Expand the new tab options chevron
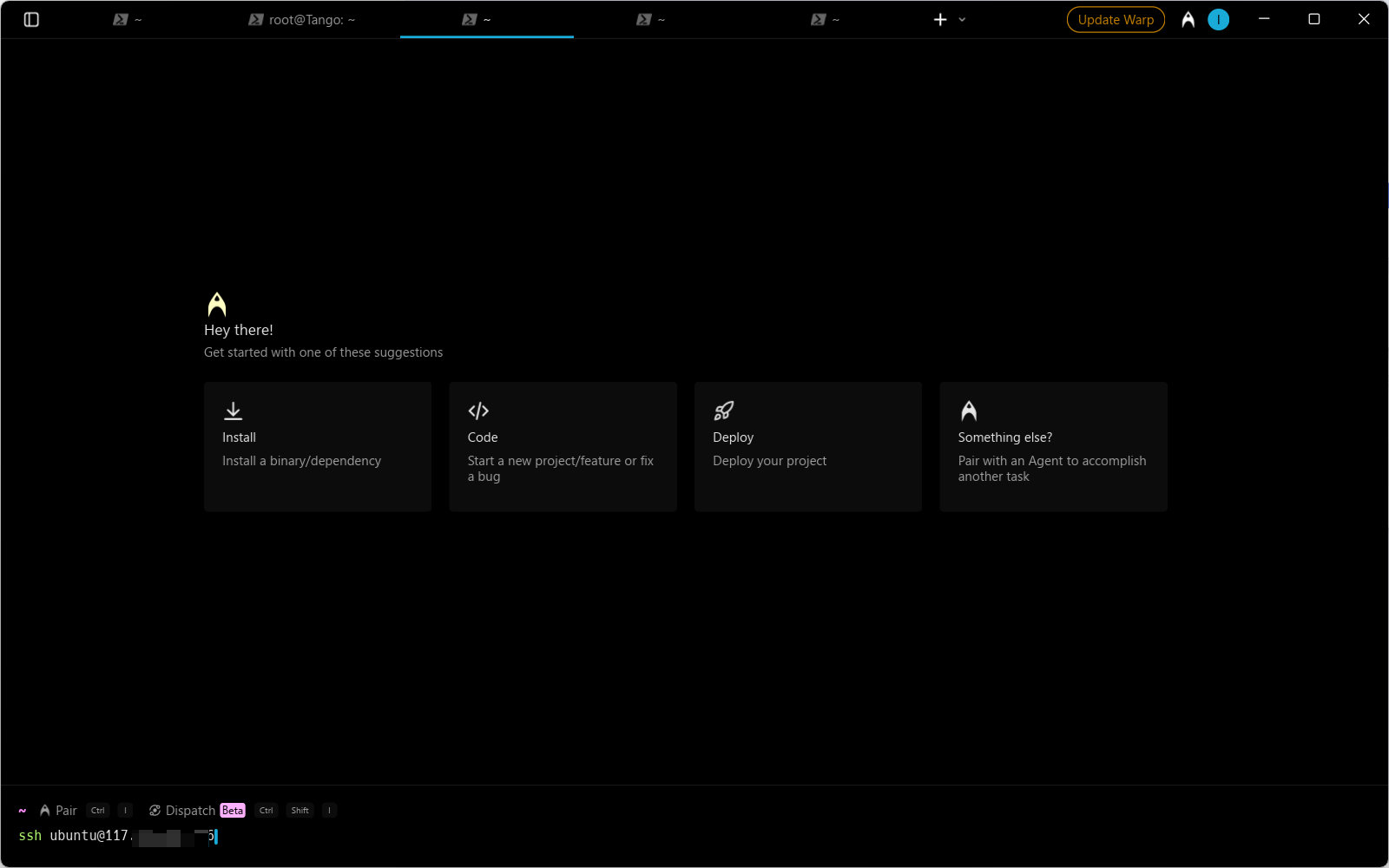The height and width of the screenshot is (868, 1389). [x=962, y=19]
